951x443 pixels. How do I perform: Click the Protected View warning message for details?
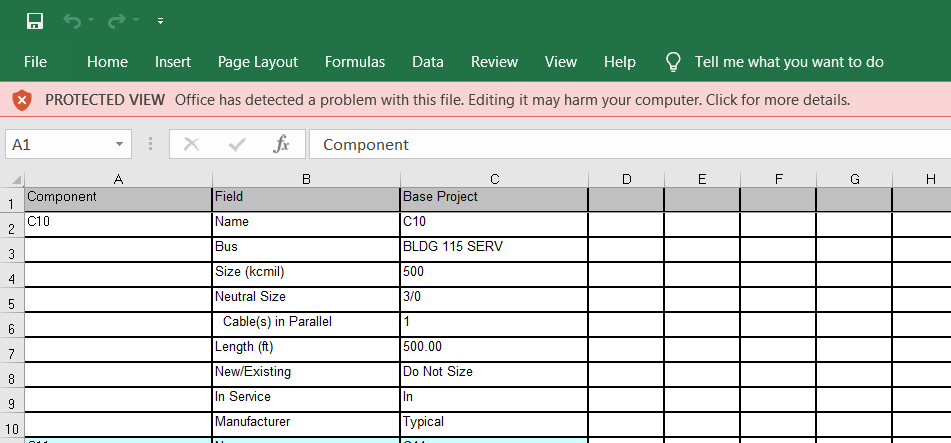[x=512, y=100]
